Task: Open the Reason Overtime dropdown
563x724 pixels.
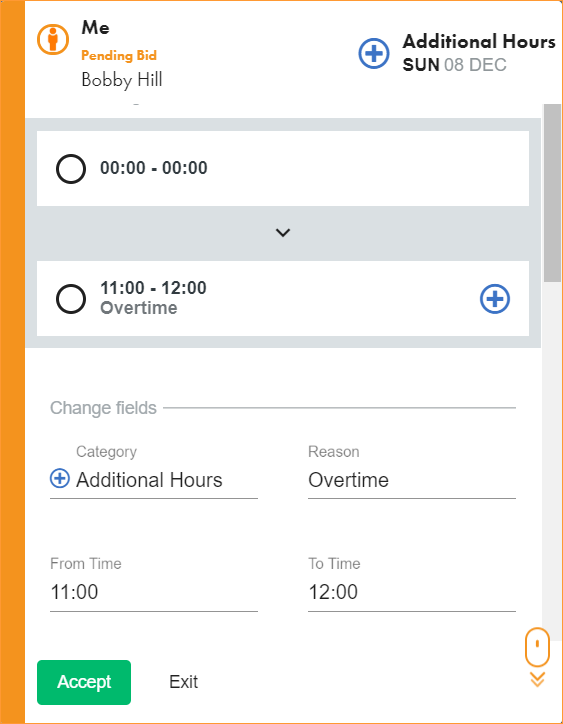Action: [412, 480]
